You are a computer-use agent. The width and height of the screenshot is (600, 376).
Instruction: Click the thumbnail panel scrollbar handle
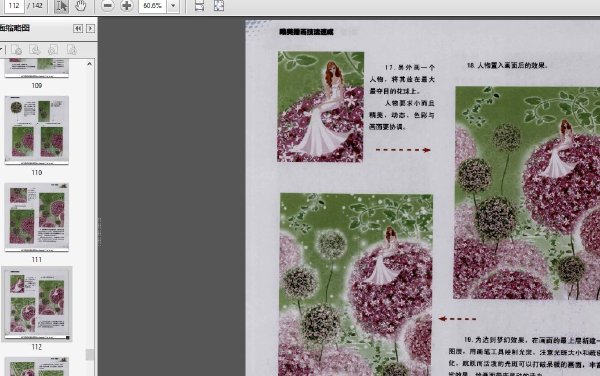point(90,355)
